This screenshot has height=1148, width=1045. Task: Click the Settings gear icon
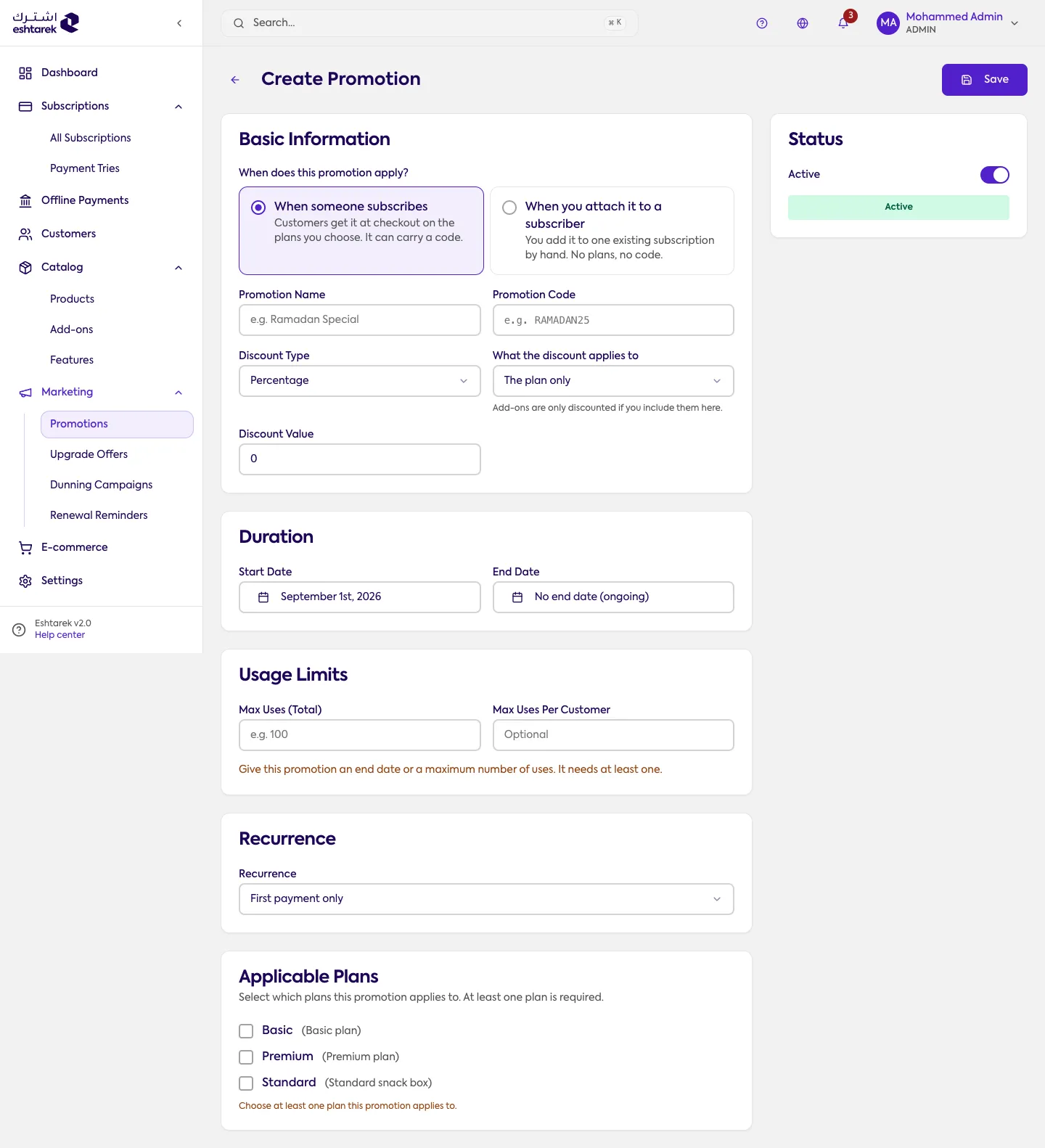click(25, 581)
